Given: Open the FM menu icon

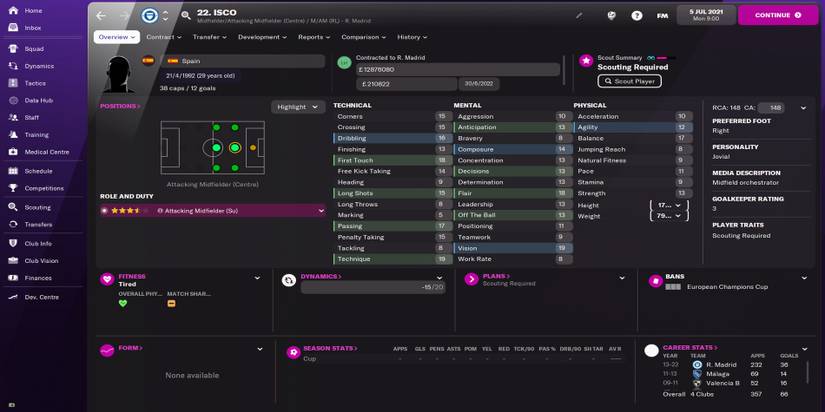Looking at the screenshot, I should (662, 16).
